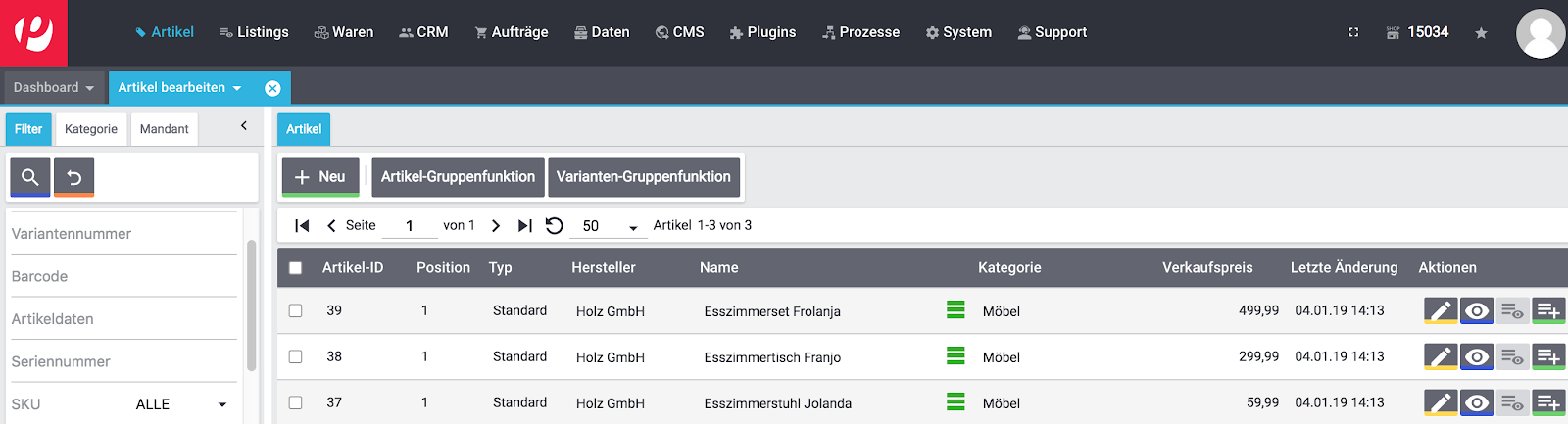Switch to the Kategorie tab
The height and width of the screenshot is (424, 1568).
[x=90, y=129]
